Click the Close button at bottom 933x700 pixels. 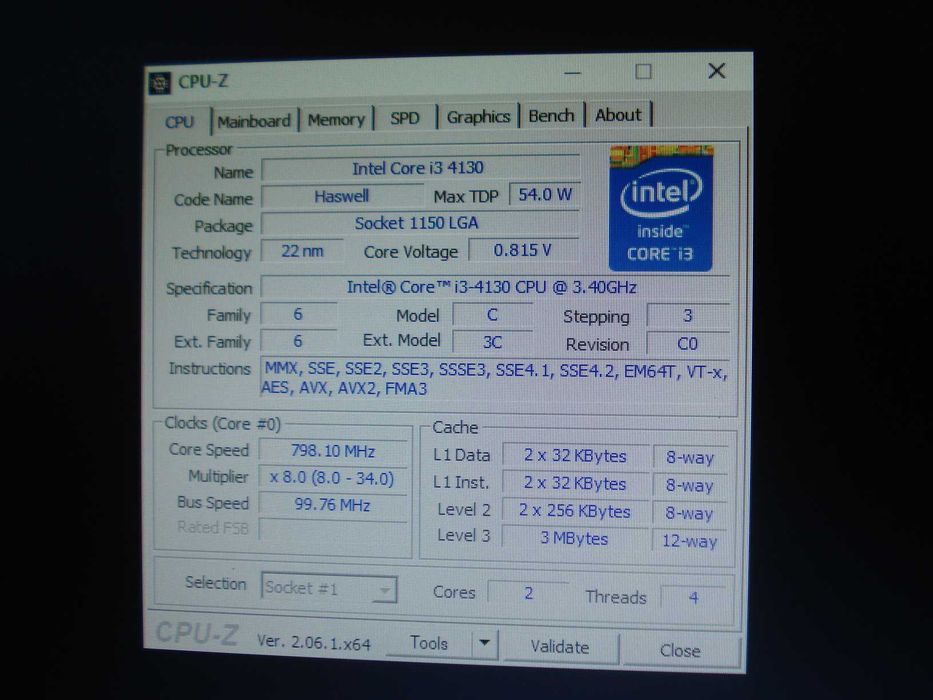(x=680, y=651)
